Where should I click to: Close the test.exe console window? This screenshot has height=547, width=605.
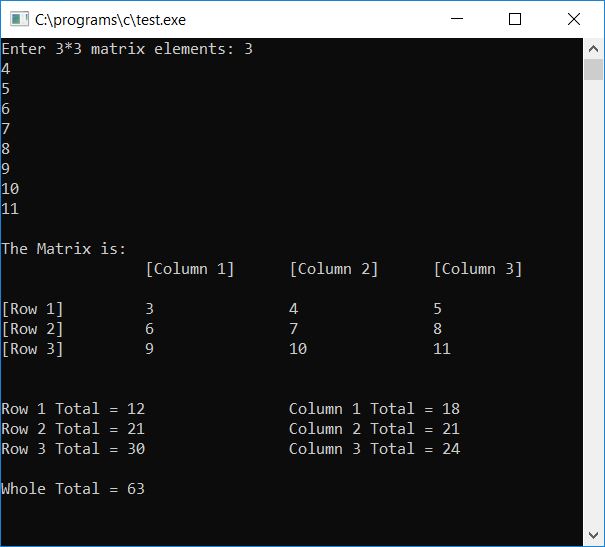point(574,19)
